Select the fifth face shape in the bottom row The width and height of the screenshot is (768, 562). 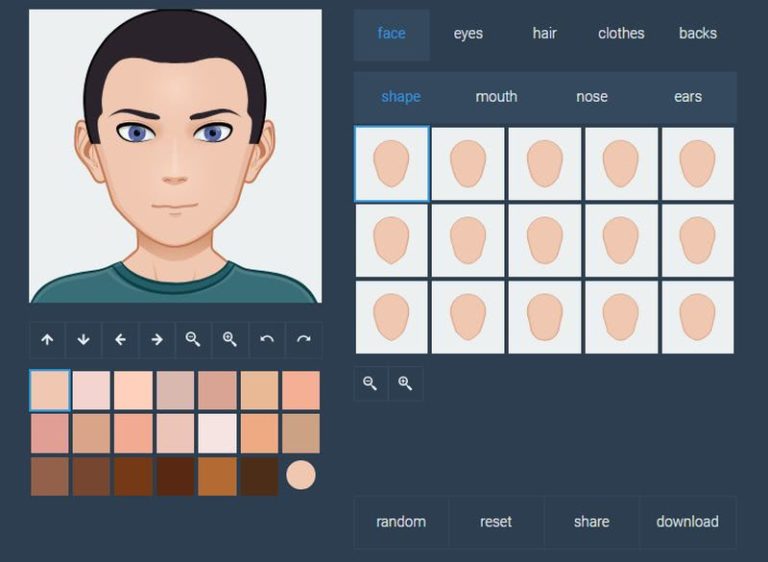pos(697,318)
